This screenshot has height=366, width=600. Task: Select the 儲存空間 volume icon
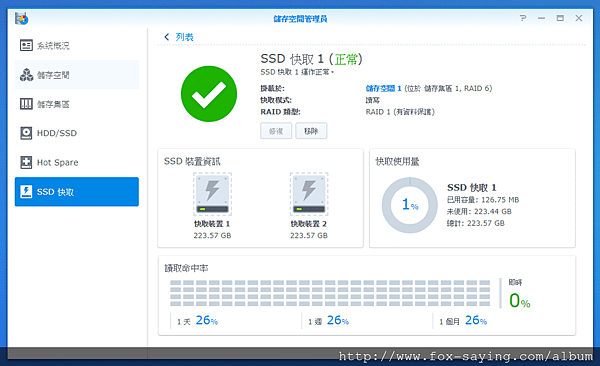coord(26,75)
